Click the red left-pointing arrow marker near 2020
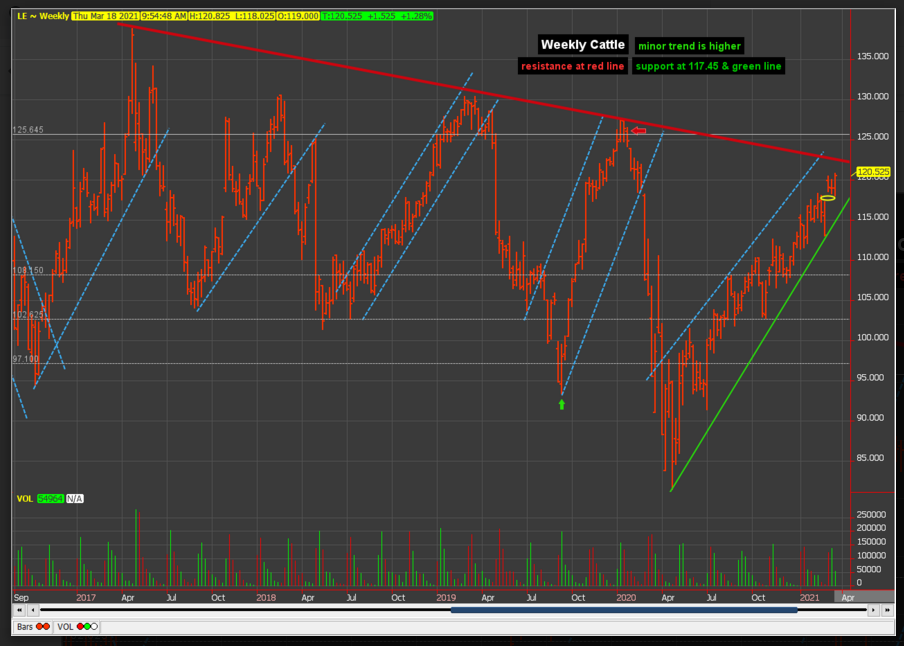904x646 pixels. [x=638, y=130]
